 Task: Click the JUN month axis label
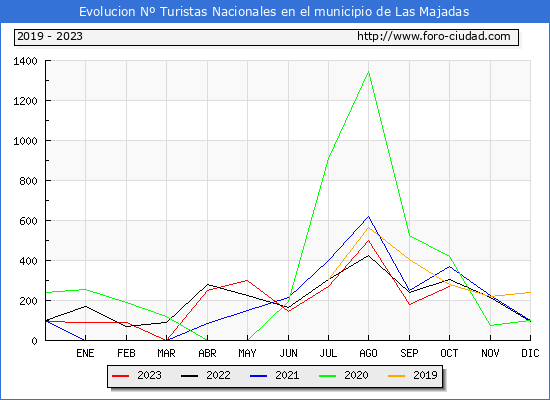point(288,353)
